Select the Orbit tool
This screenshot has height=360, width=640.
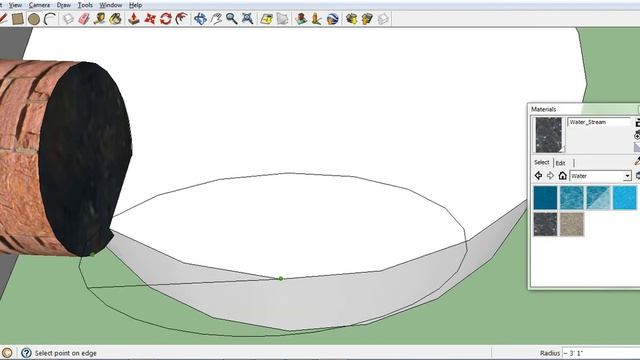[x=200, y=19]
